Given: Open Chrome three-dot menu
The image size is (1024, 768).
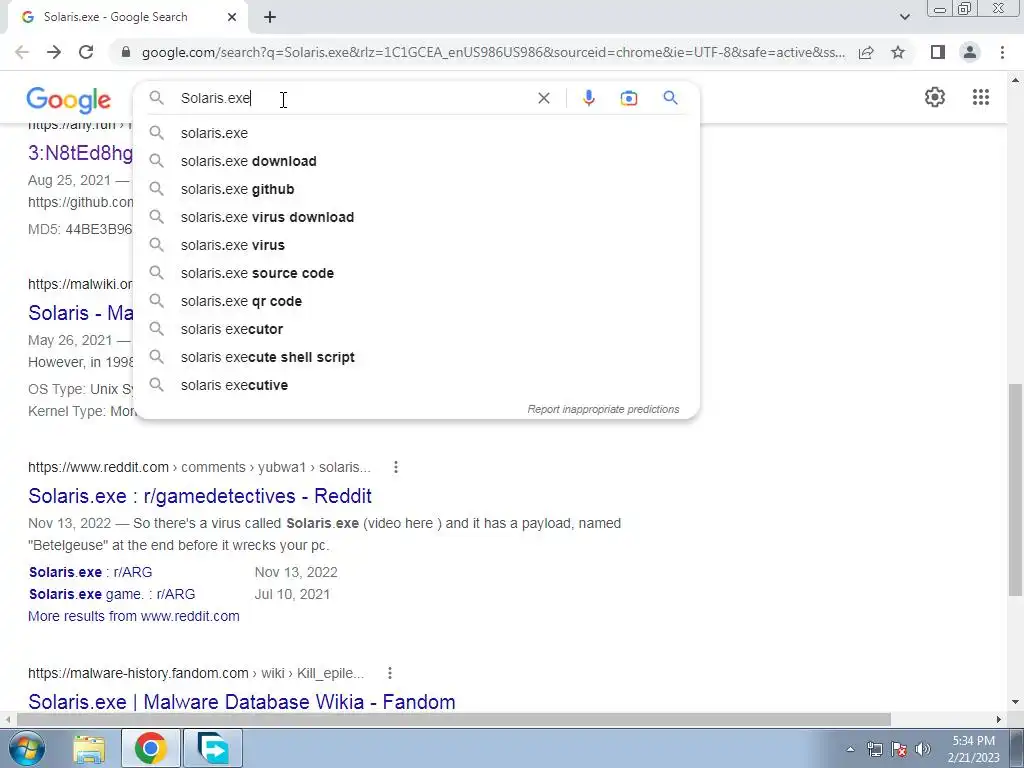Looking at the screenshot, I should (1002, 52).
